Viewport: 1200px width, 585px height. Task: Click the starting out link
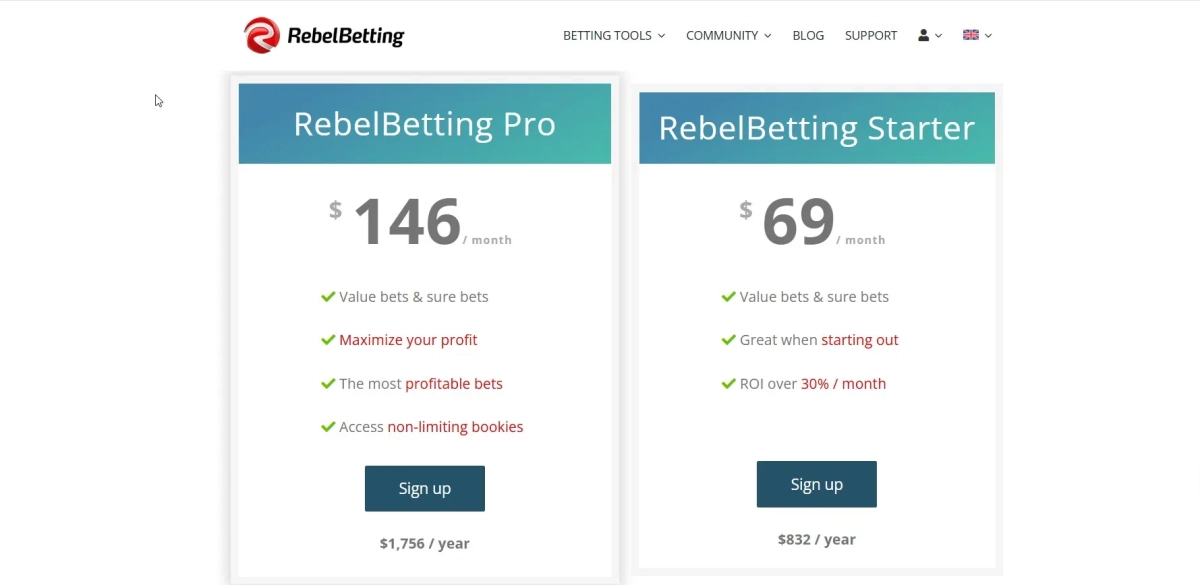coord(859,339)
